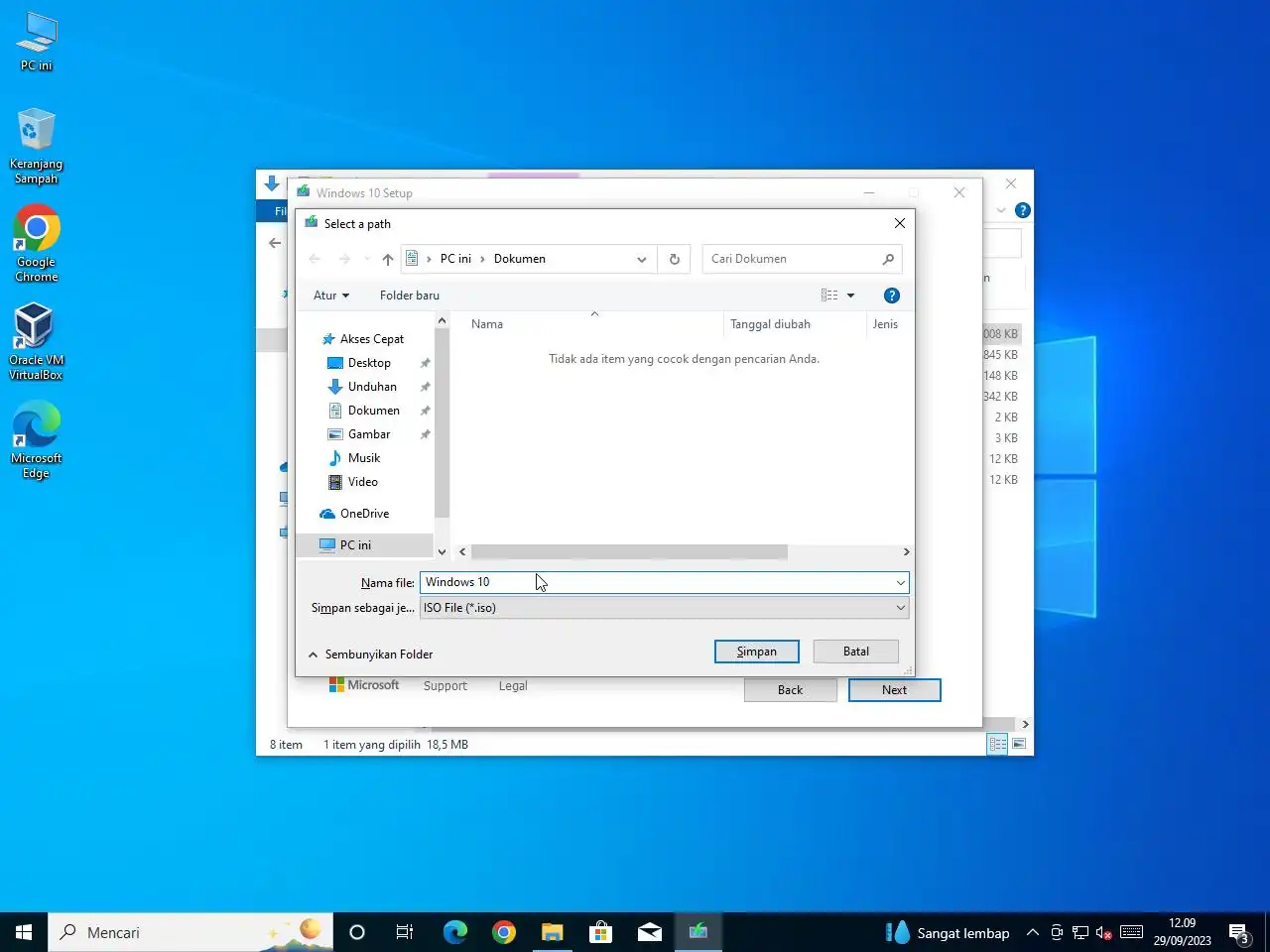The height and width of the screenshot is (952, 1270).
Task: Click Back in Windows 10 Setup
Action: click(791, 690)
